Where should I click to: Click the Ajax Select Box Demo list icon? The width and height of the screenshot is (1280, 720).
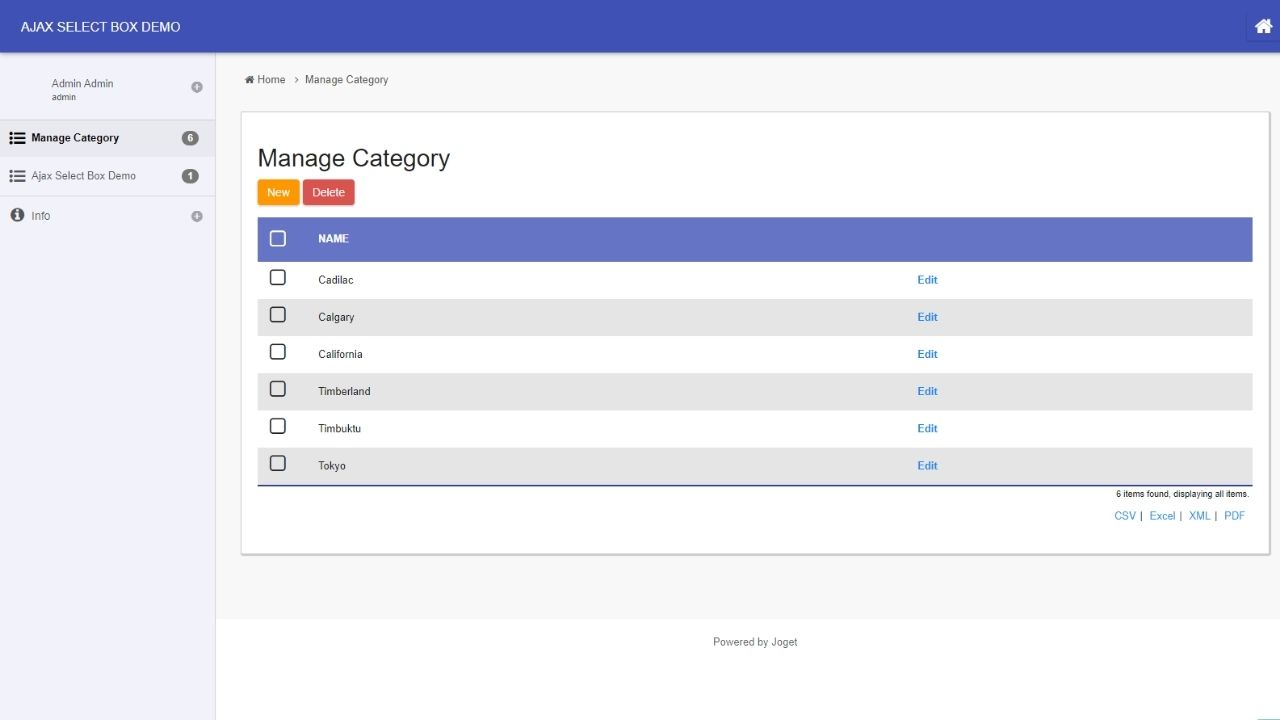[x=17, y=176]
